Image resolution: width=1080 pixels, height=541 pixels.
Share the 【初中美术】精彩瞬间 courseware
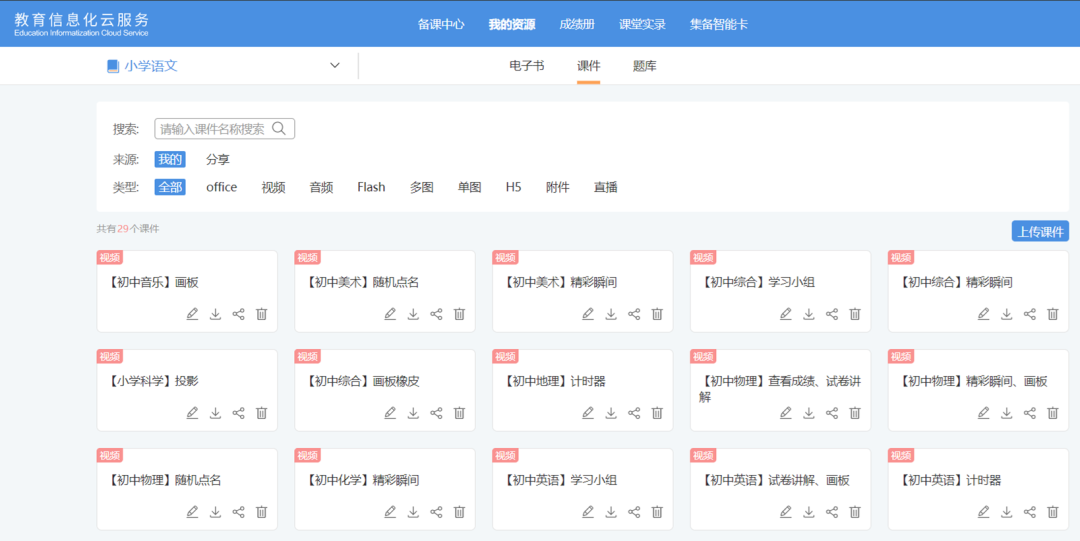pyautogui.click(x=634, y=314)
